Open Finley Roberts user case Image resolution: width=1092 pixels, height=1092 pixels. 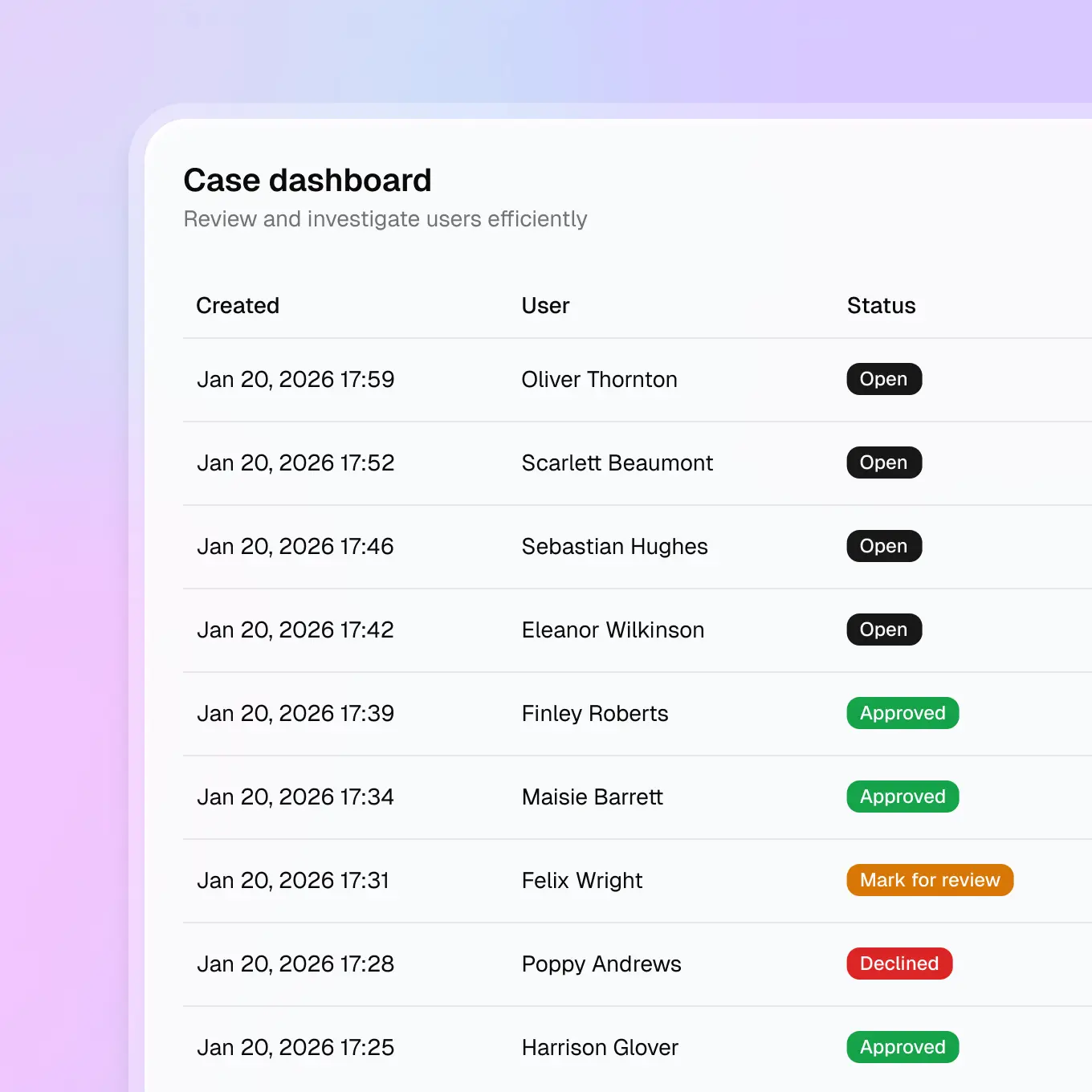(594, 714)
